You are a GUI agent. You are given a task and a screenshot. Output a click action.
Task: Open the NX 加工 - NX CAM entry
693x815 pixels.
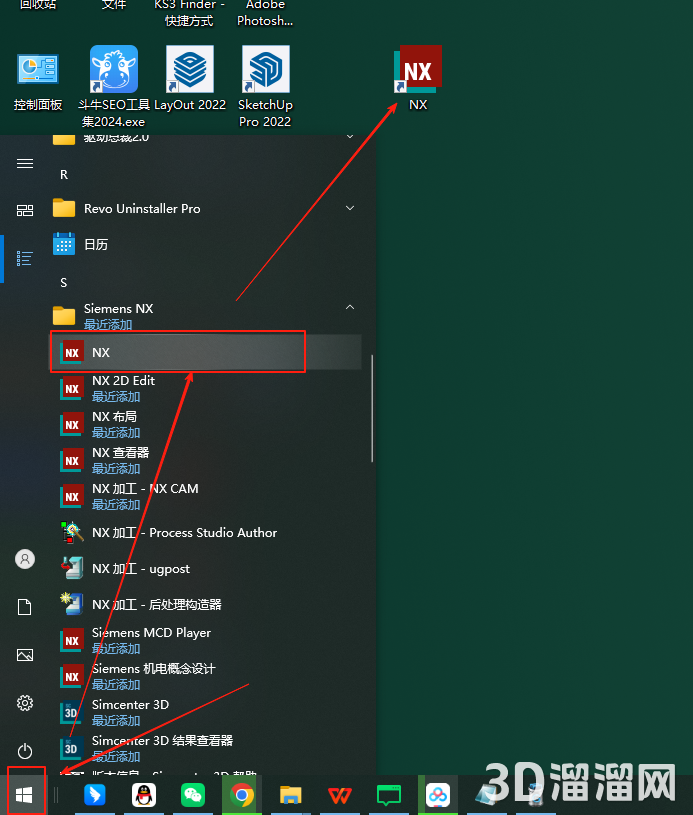[145, 496]
